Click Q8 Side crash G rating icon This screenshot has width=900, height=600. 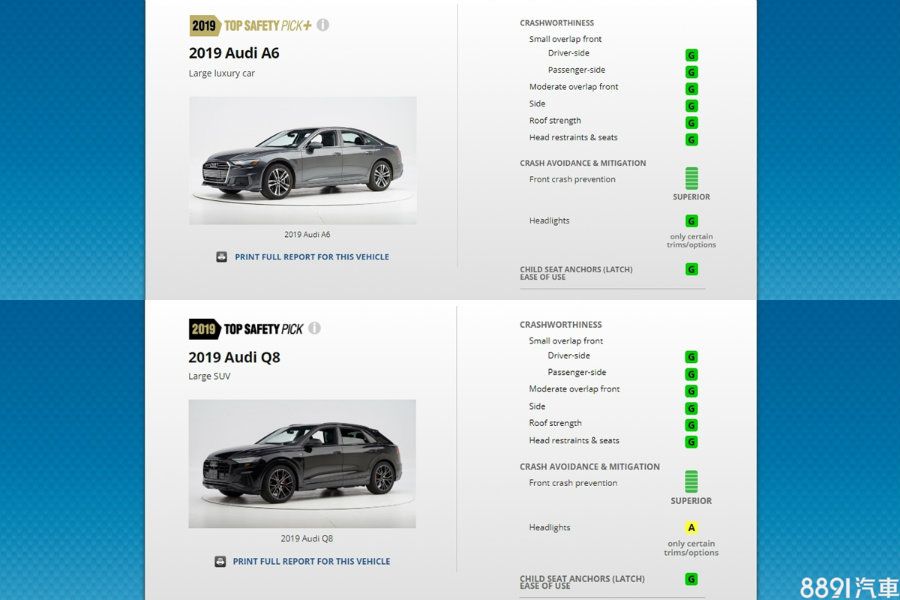691,408
